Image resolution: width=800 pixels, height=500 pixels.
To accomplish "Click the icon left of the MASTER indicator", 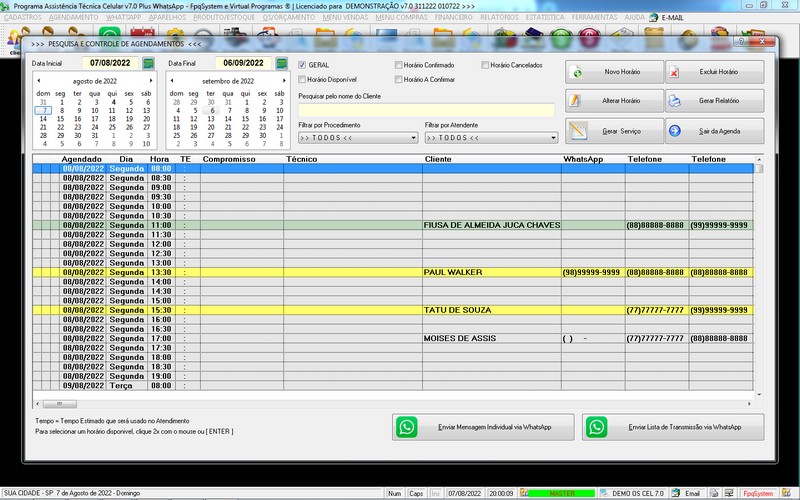I will [523, 493].
